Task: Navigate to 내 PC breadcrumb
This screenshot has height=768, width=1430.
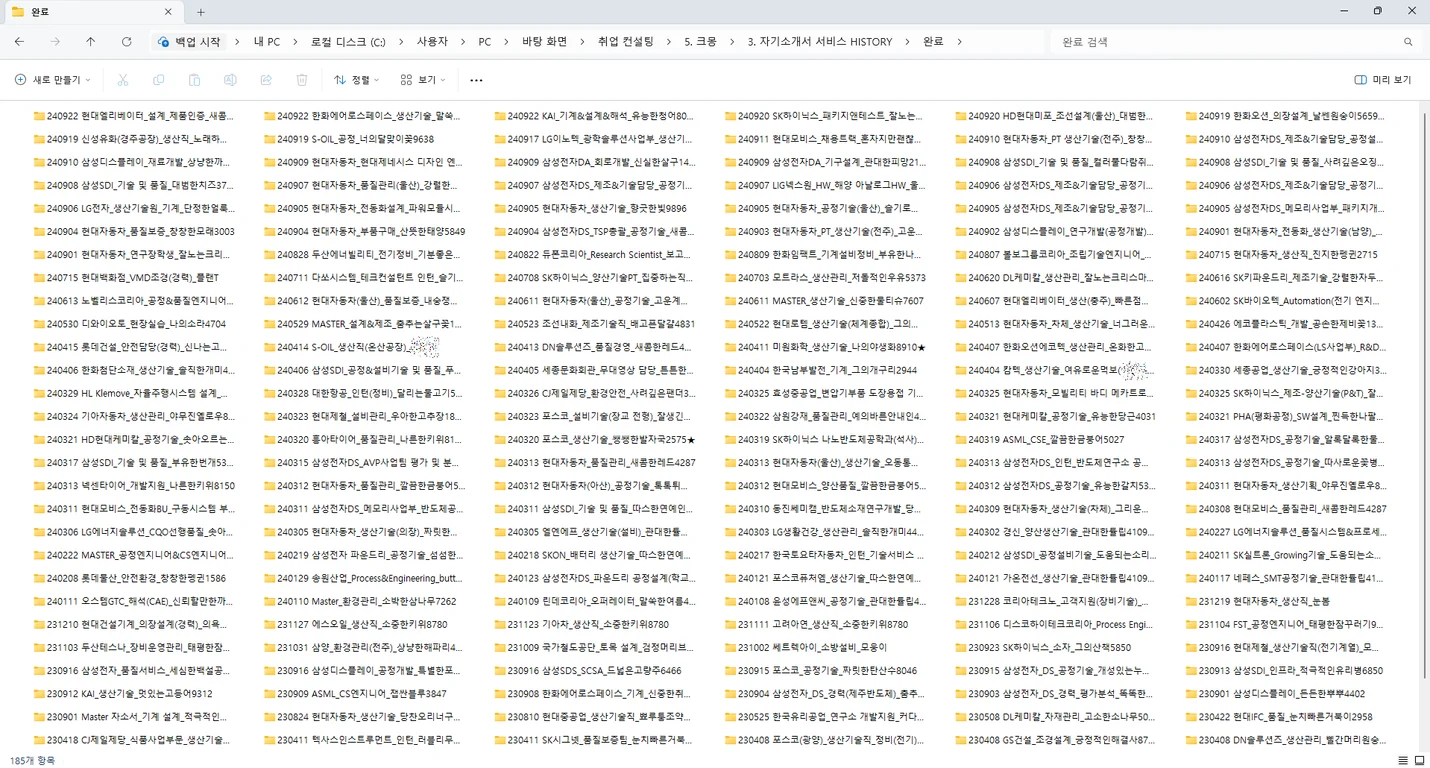Action: 266,42
